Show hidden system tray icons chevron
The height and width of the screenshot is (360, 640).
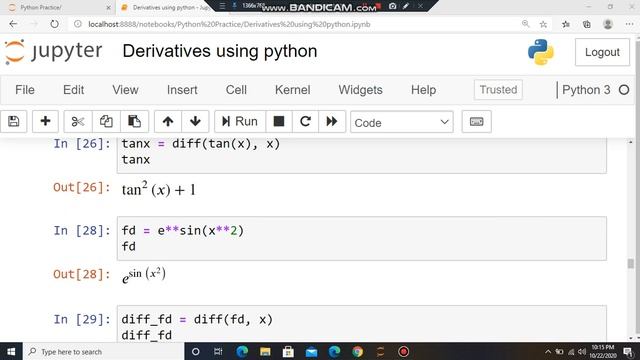pos(548,351)
